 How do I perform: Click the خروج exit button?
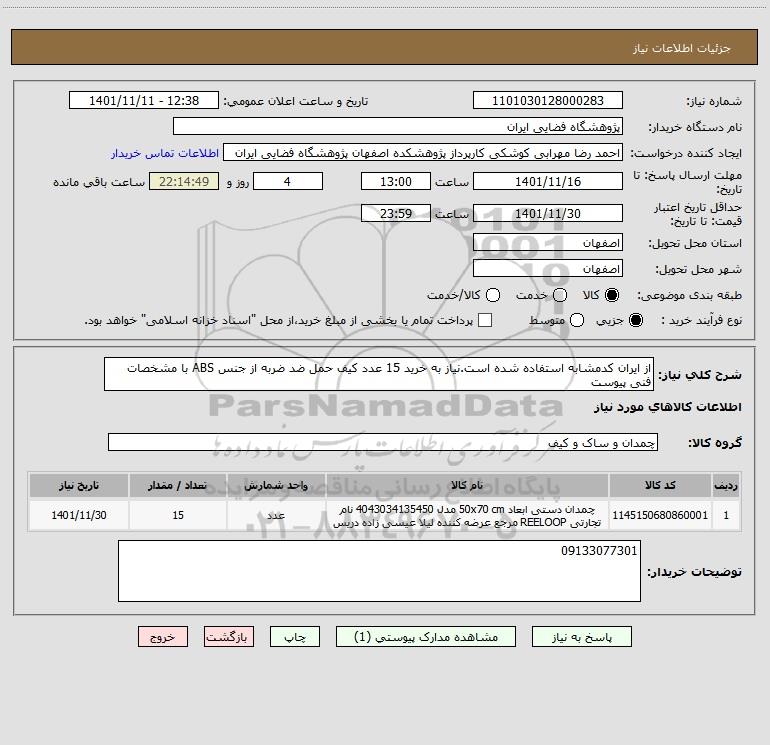pyautogui.click(x=163, y=637)
